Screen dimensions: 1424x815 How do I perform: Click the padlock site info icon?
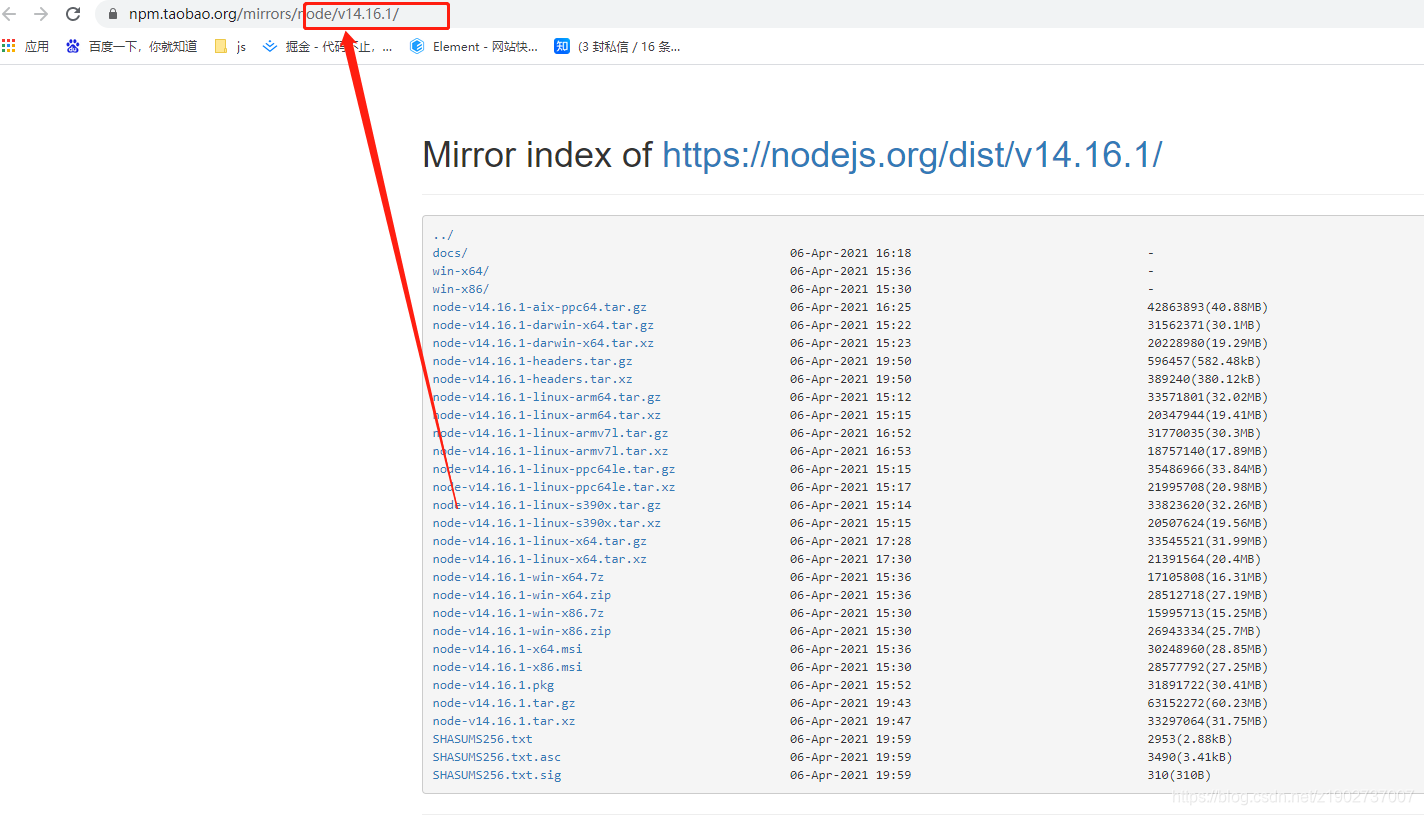[x=112, y=14]
